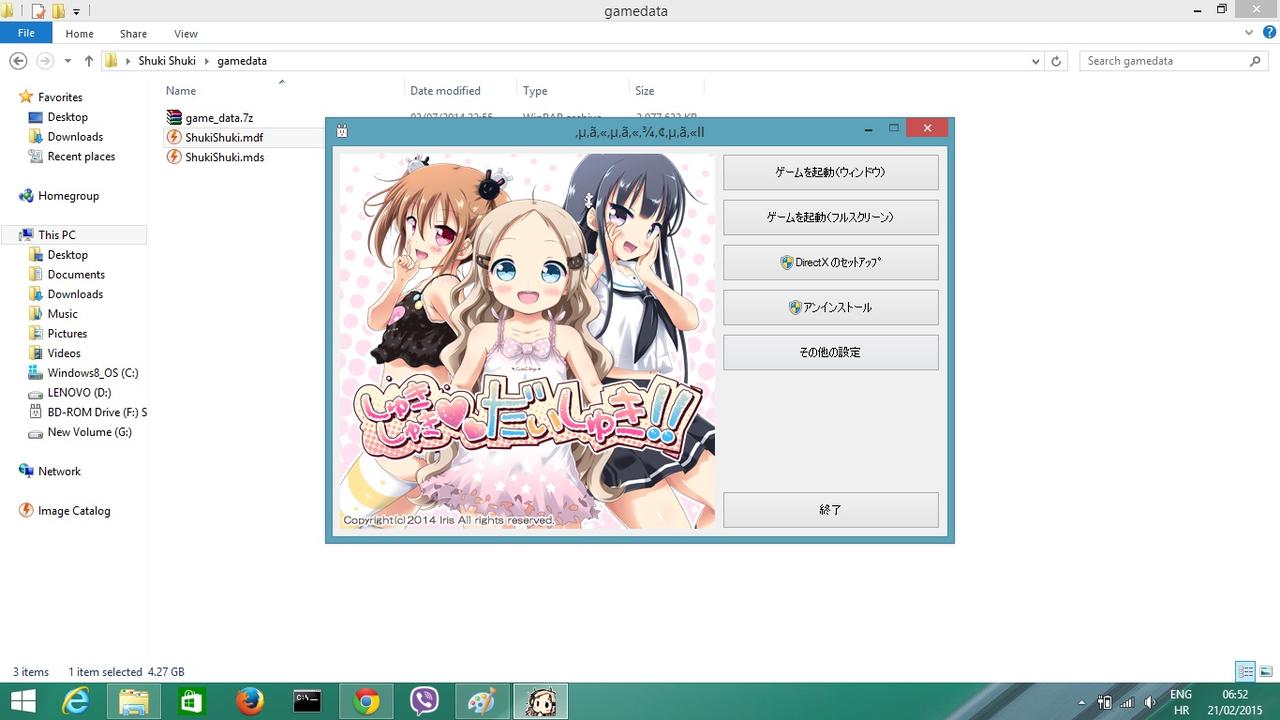1280x720 pixels.
Task: Click the Command Prompt taskbar icon
Action: [307, 702]
